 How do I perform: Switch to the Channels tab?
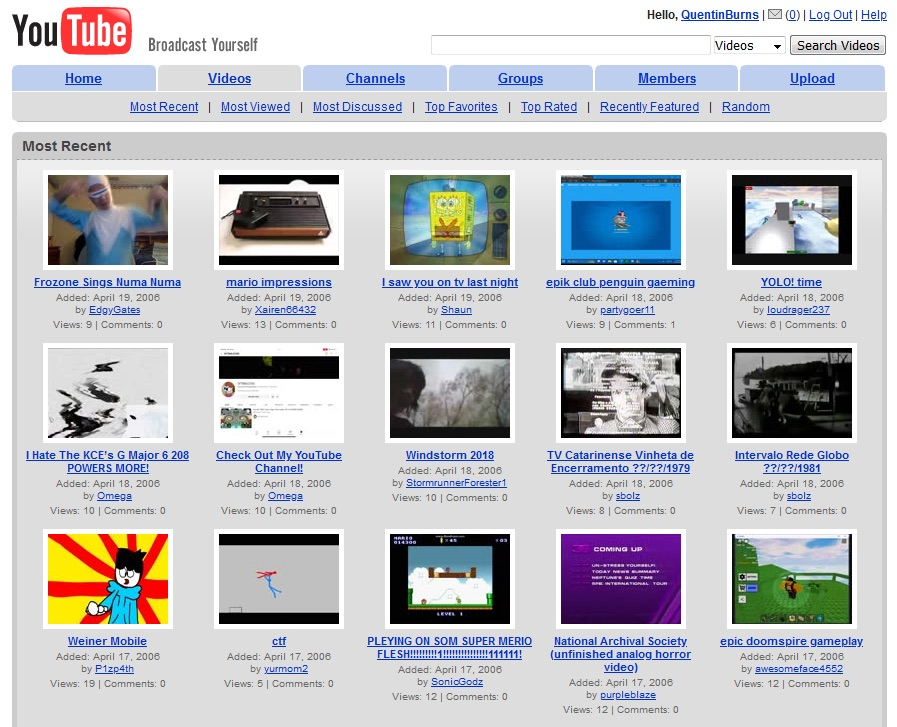click(x=375, y=78)
